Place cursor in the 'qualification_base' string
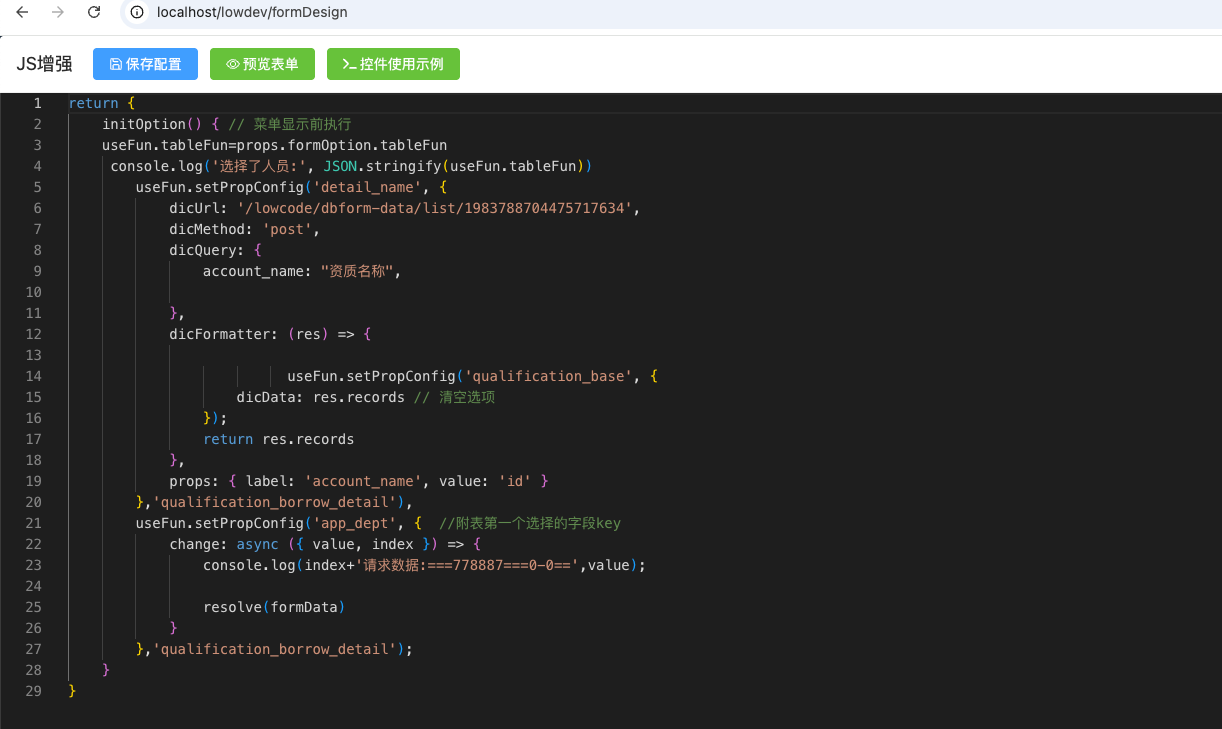The width and height of the screenshot is (1222, 729). click(552, 376)
